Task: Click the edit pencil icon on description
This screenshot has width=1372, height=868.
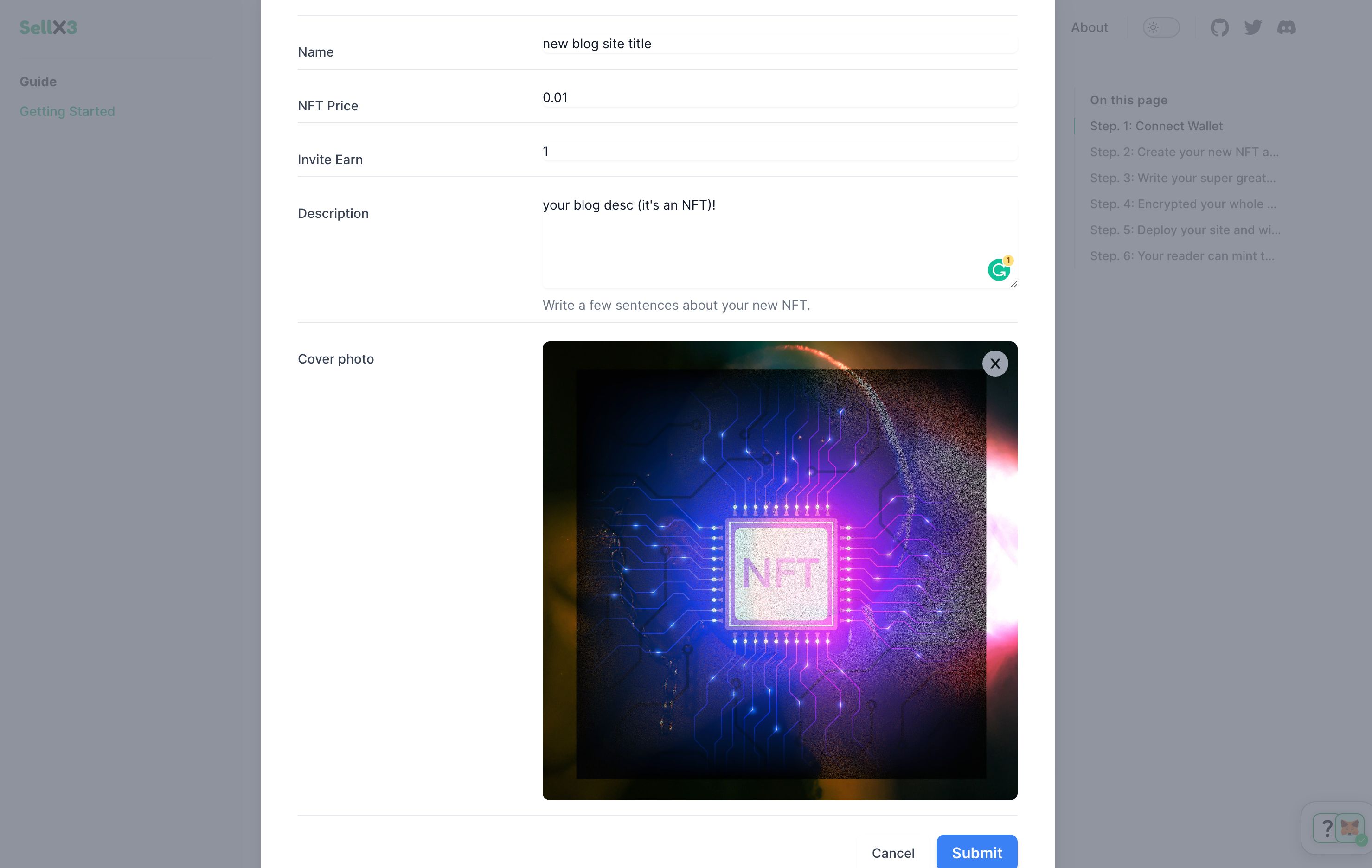Action: coord(1012,283)
